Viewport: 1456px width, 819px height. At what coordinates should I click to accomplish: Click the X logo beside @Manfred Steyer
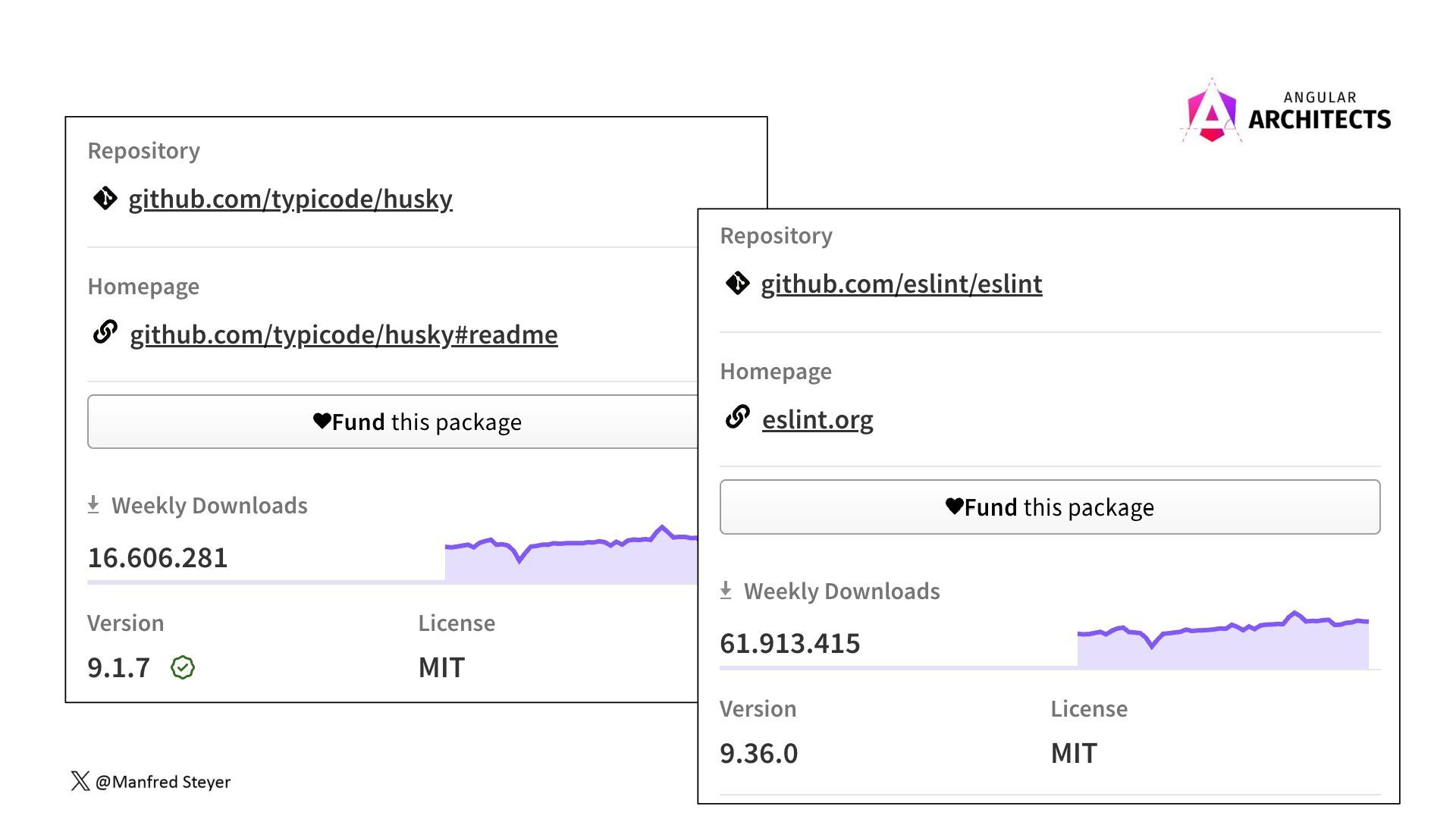pos(80,781)
